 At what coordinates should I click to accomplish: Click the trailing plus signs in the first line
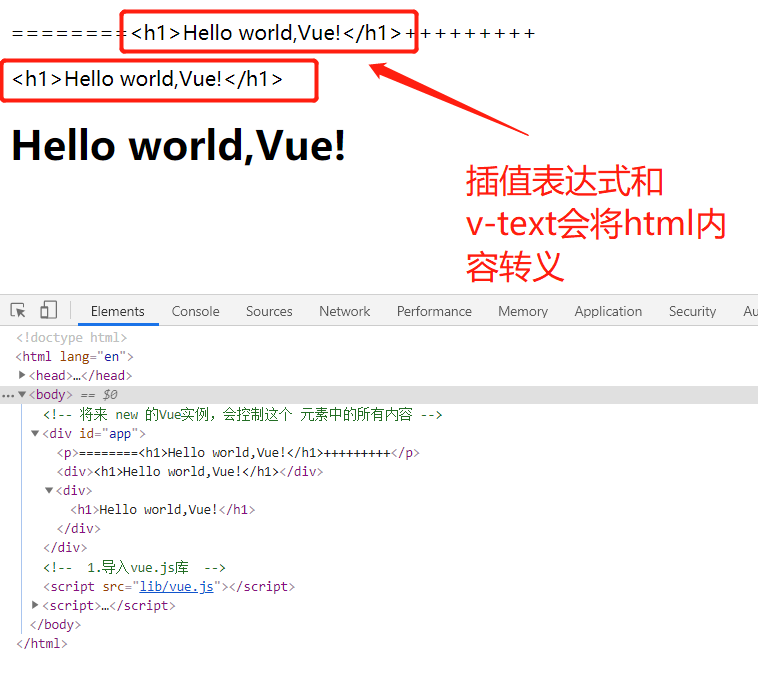coord(470,33)
